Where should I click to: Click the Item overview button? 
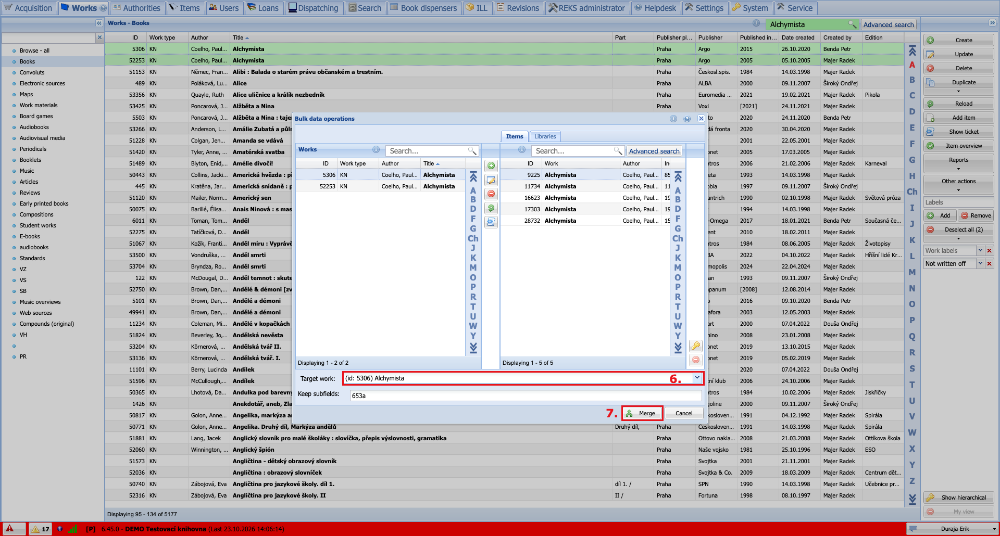click(959, 146)
